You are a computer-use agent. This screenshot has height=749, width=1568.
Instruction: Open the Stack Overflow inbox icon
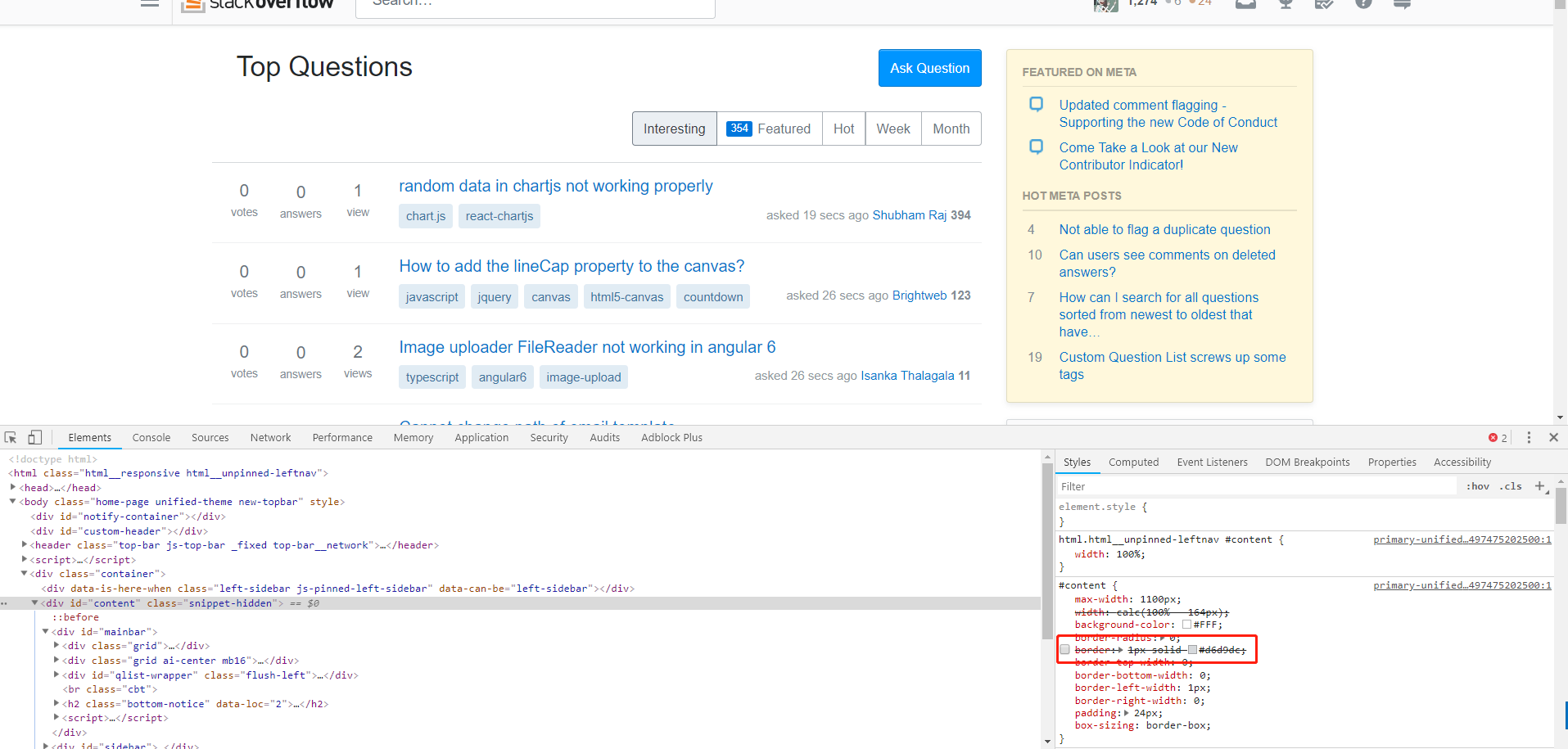pos(1245,4)
